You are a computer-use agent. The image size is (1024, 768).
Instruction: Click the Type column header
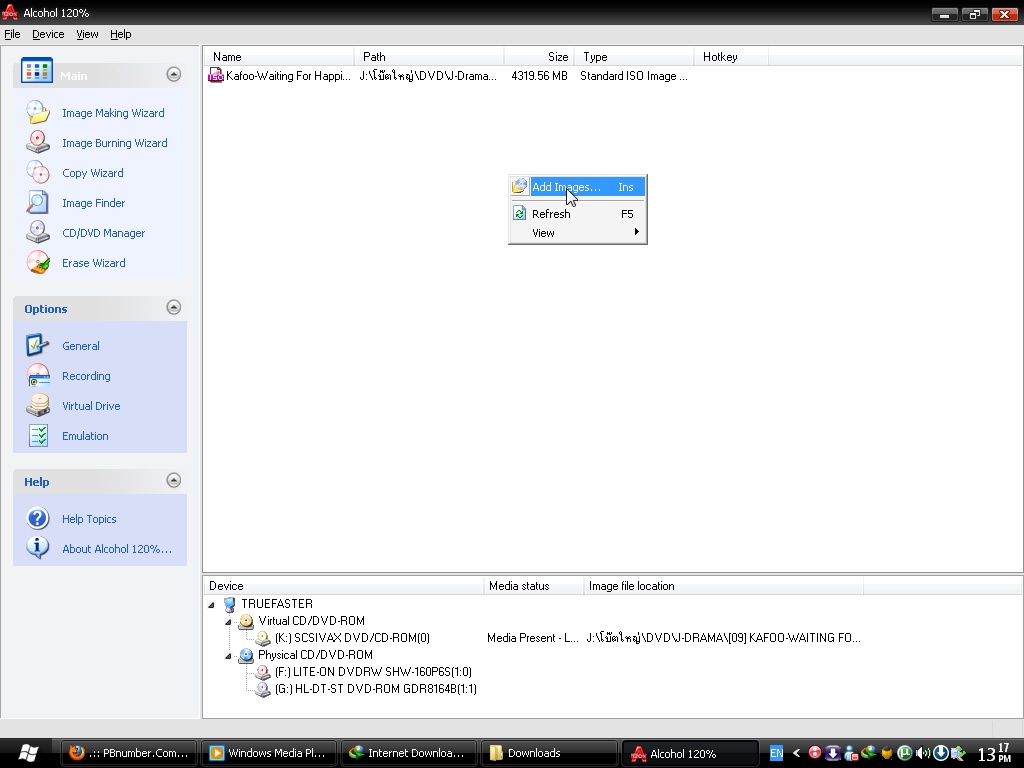[x=634, y=57]
